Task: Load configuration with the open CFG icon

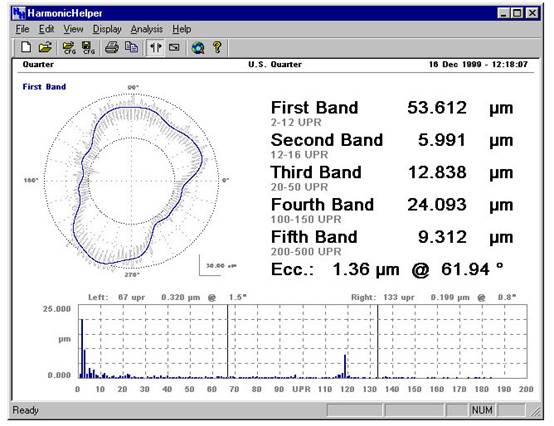Action: [69, 47]
